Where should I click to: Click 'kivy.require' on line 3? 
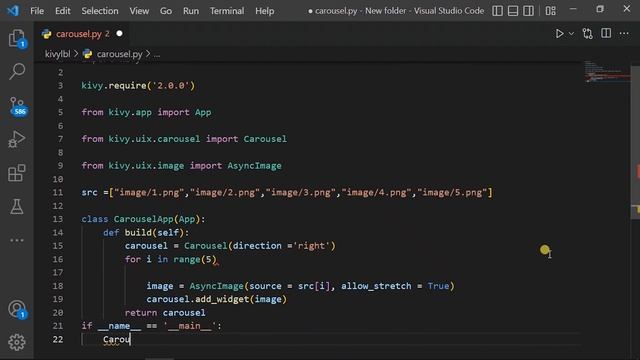point(114,86)
